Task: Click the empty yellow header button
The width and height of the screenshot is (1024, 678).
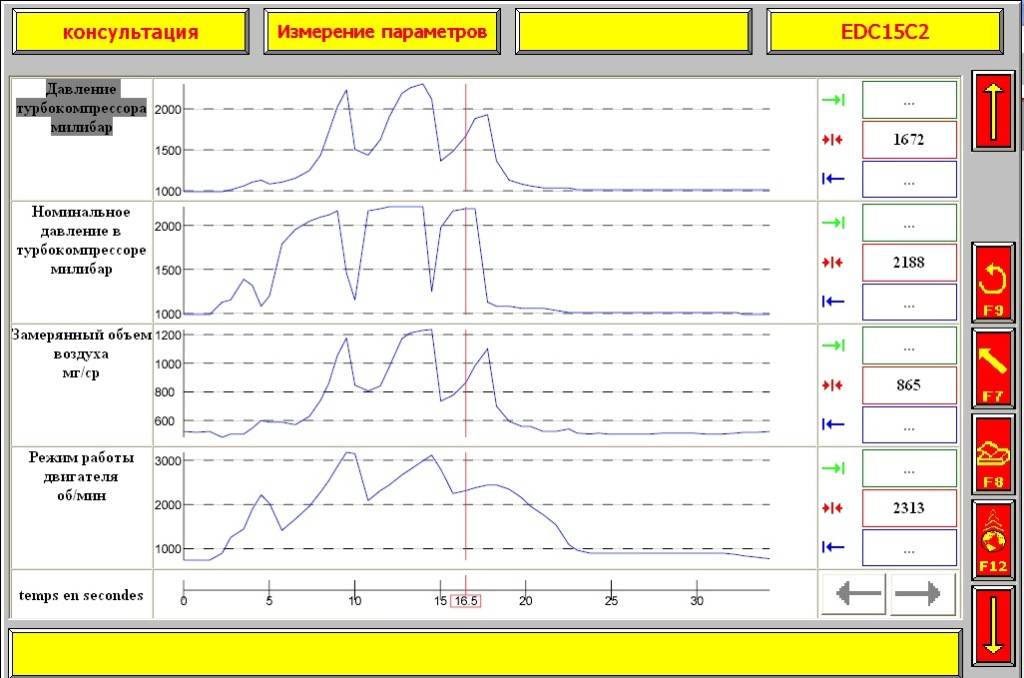Action: click(633, 32)
